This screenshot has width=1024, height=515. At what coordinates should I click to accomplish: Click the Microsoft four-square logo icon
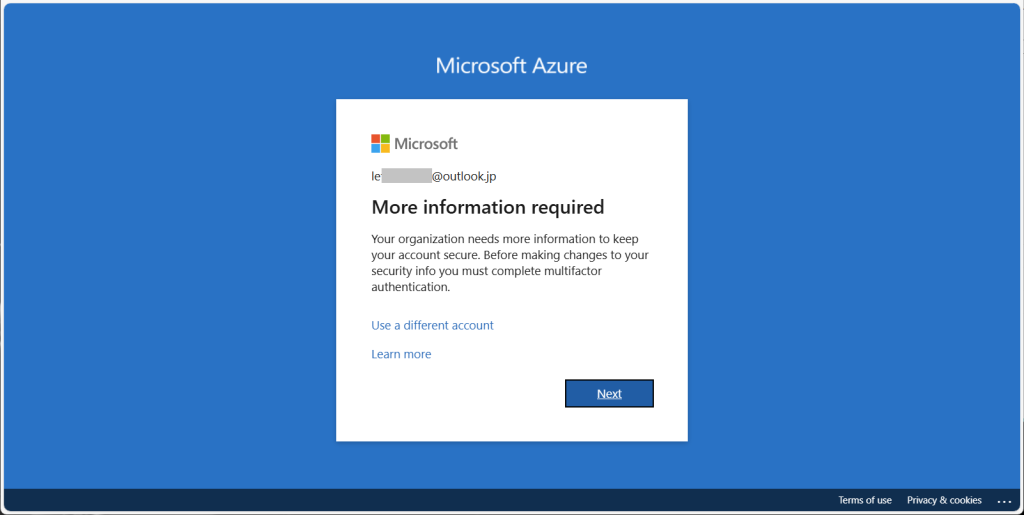point(381,143)
